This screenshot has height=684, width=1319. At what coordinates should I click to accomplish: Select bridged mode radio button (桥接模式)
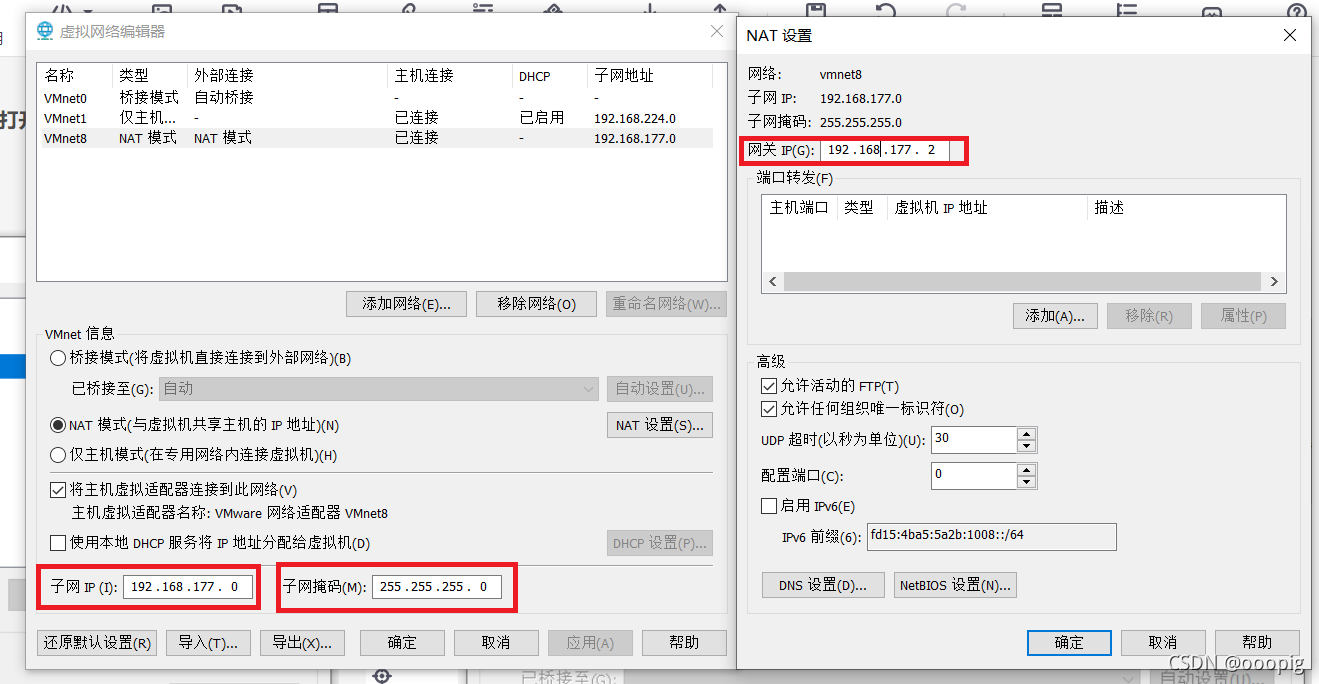58,358
